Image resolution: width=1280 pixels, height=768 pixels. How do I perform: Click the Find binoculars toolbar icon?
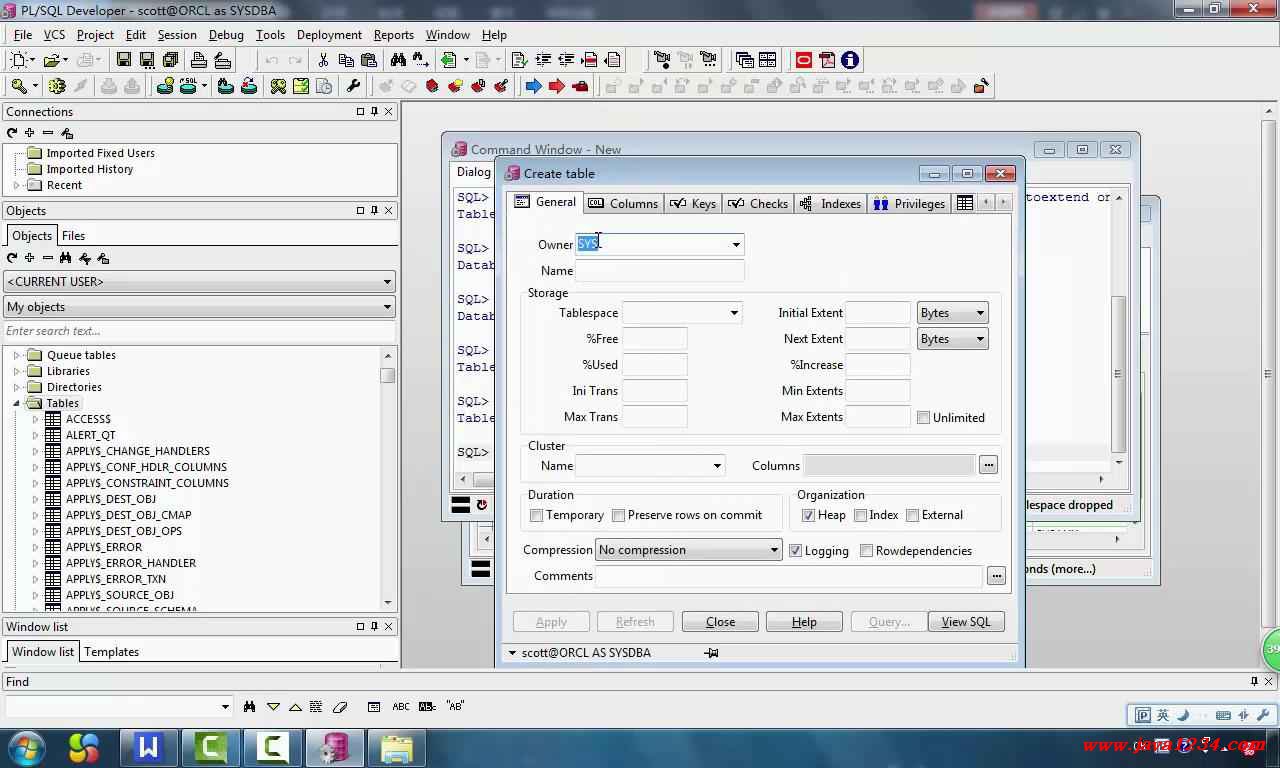click(398, 60)
